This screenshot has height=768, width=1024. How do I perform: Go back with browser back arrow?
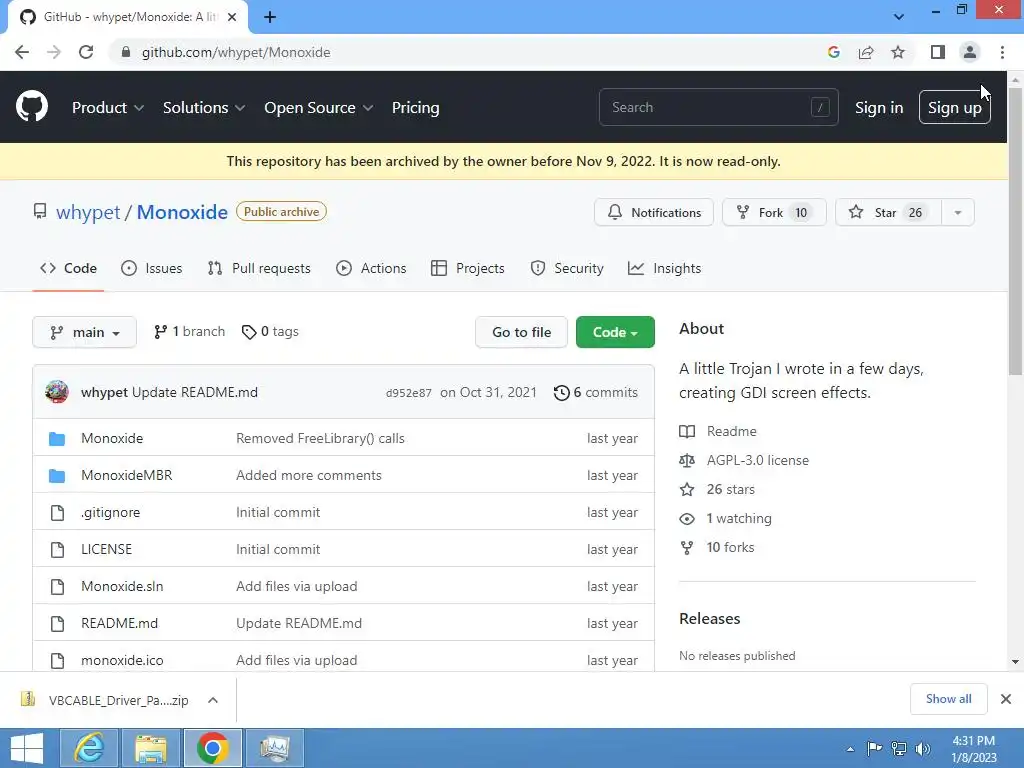(22, 52)
